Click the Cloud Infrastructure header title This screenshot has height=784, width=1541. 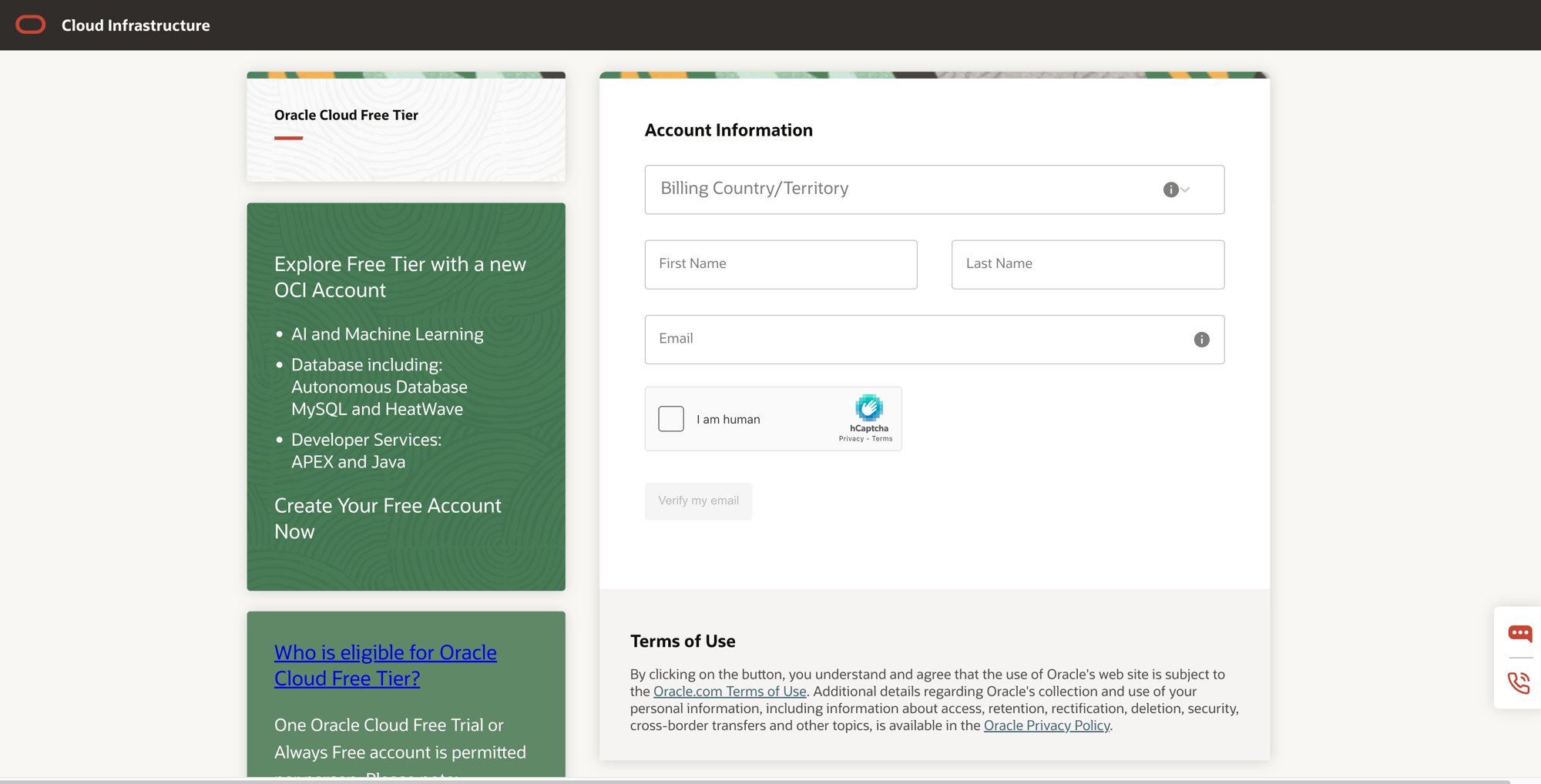[136, 25]
